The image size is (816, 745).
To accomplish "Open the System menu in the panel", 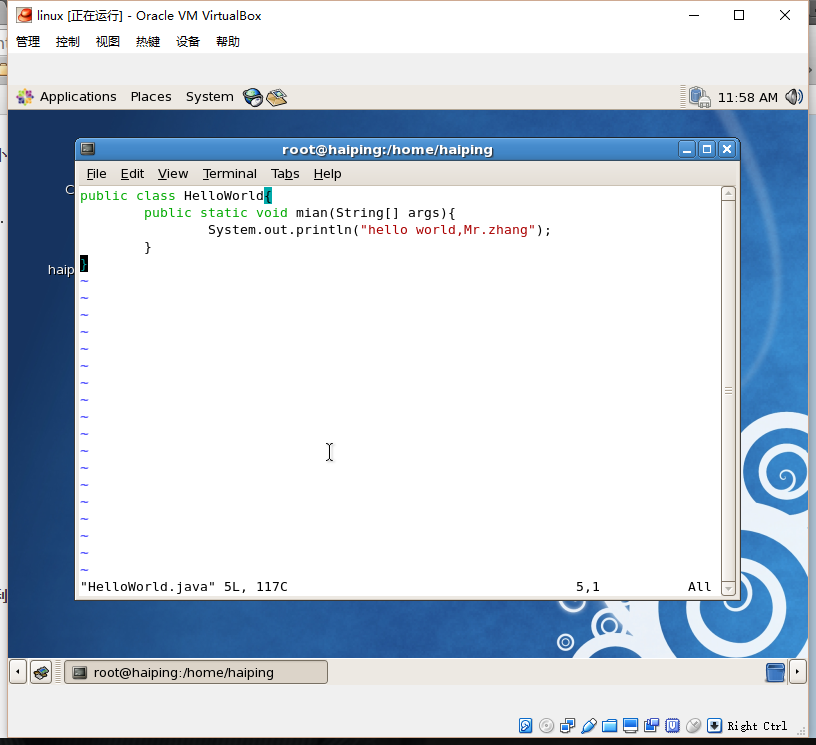I will click(x=210, y=97).
